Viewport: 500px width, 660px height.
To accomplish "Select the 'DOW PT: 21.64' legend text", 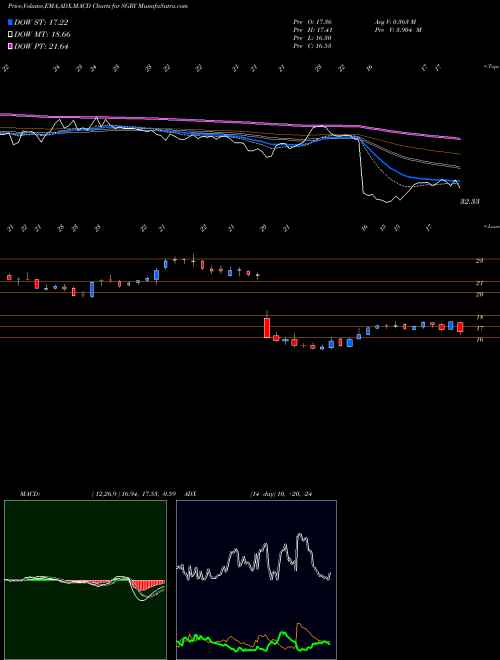I will [41, 46].
